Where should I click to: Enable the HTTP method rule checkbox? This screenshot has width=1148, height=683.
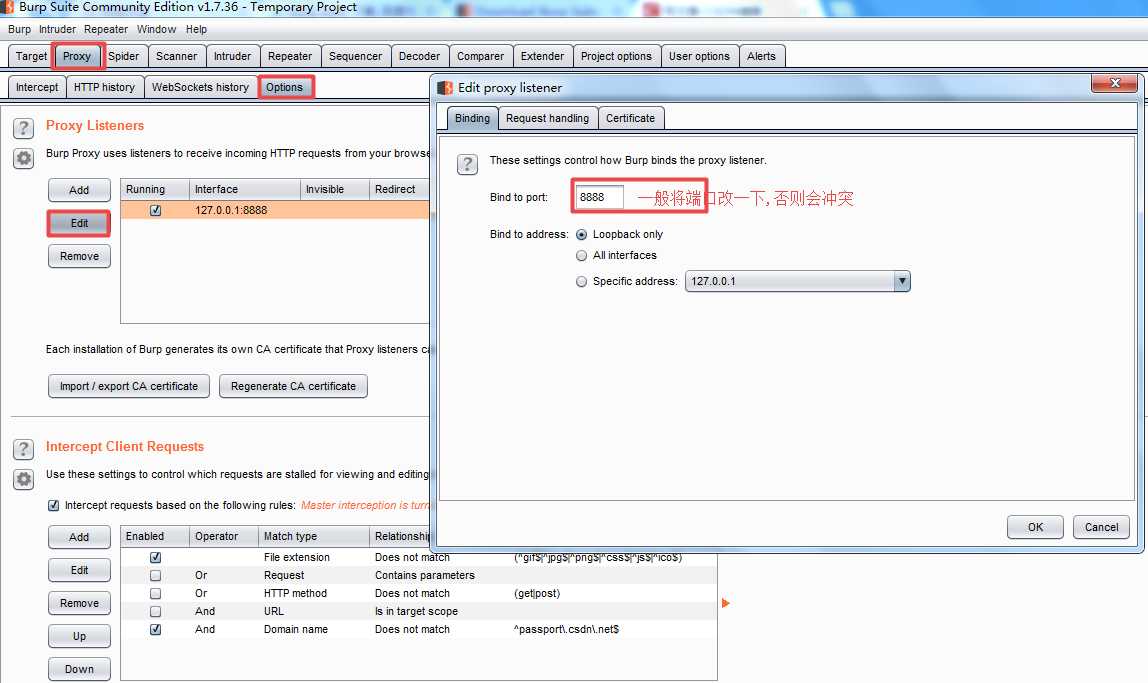click(155, 594)
